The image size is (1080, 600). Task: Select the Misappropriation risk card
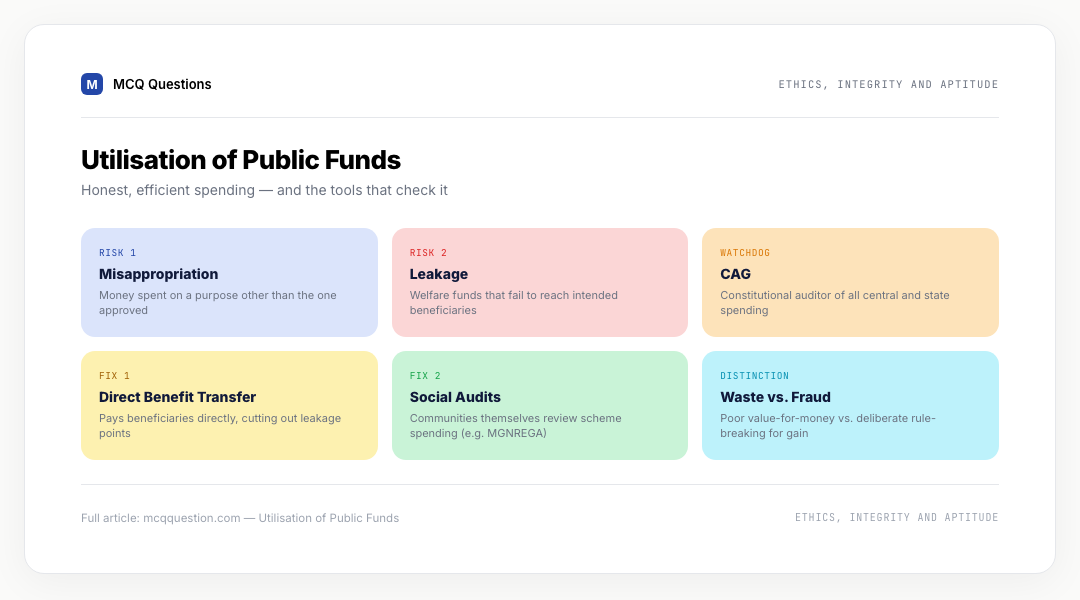(229, 282)
